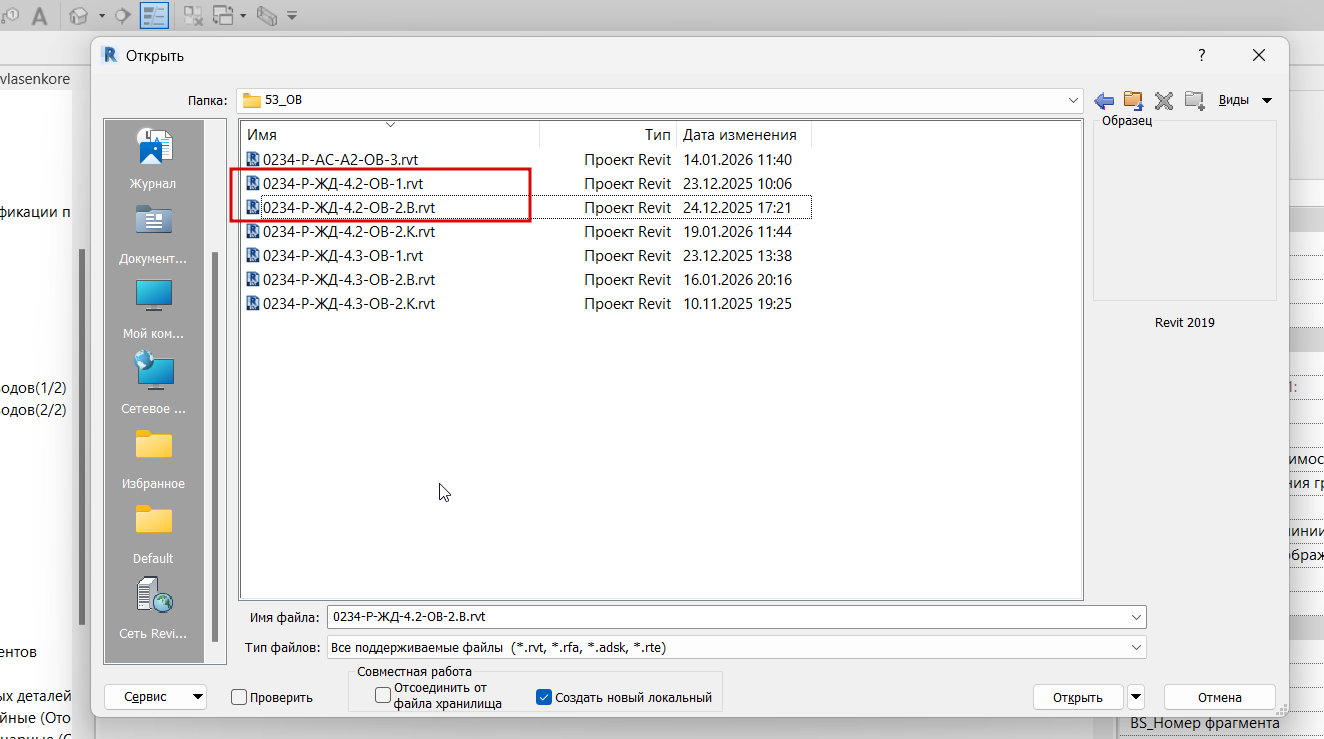Open Документы location in sidebar

click(x=153, y=234)
